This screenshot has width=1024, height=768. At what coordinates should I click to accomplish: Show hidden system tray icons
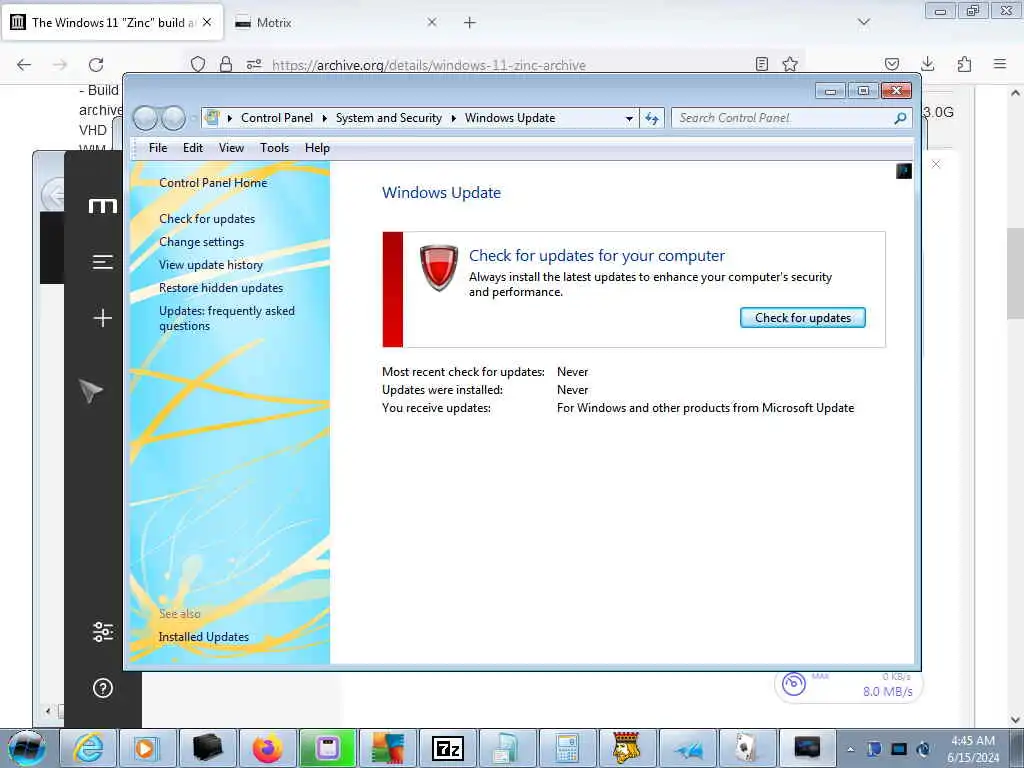pos(850,749)
